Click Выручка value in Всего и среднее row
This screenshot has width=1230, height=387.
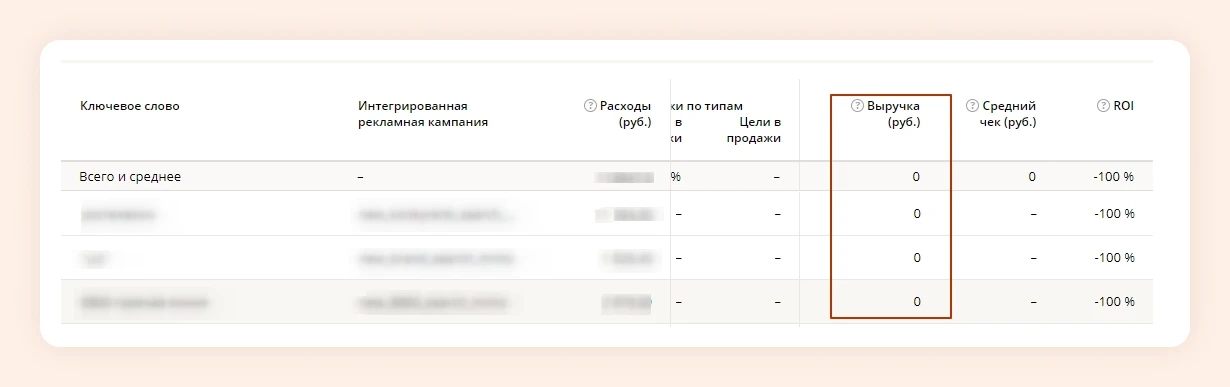pyautogui.click(x=916, y=177)
